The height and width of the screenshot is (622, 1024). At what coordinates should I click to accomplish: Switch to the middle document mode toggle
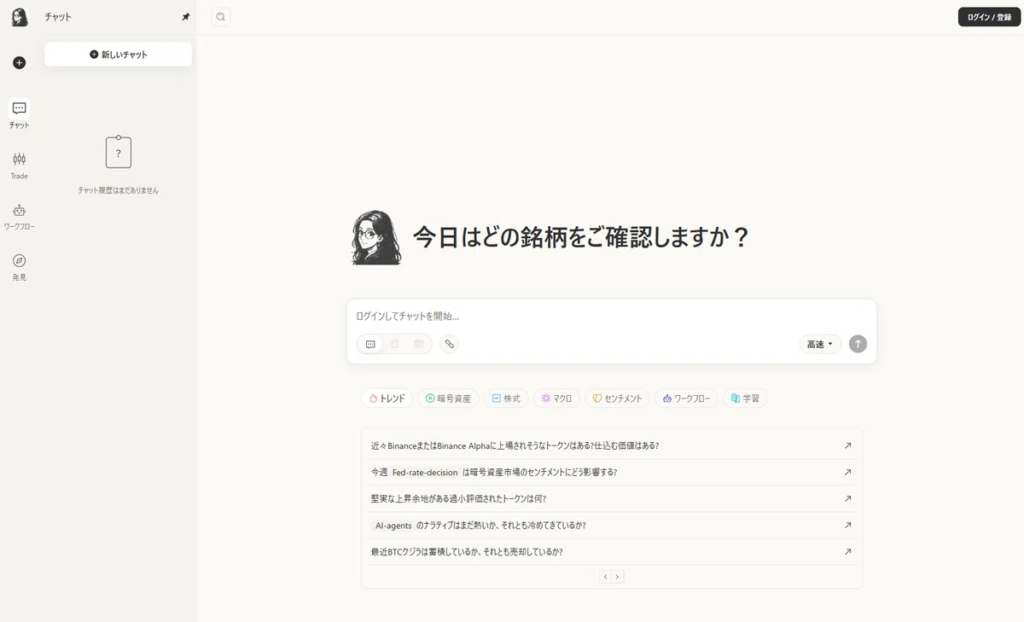click(x=395, y=344)
